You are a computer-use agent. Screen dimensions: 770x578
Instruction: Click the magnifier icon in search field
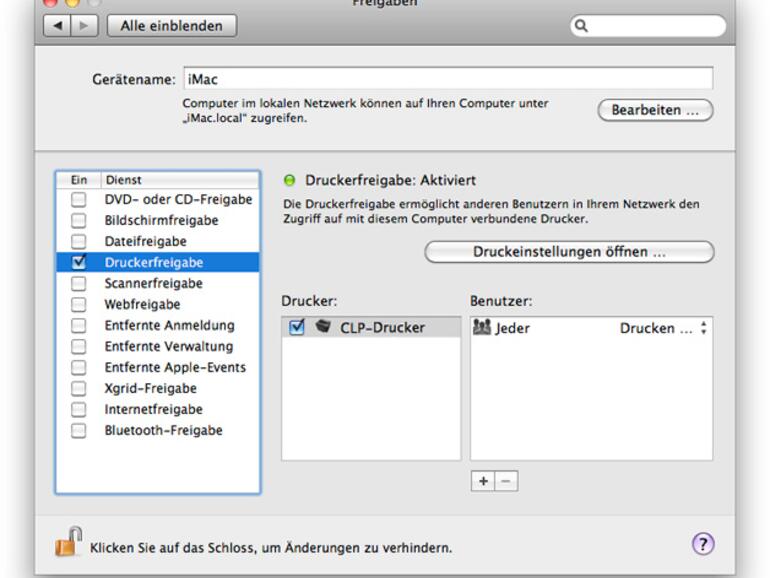pyautogui.click(x=581, y=26)
